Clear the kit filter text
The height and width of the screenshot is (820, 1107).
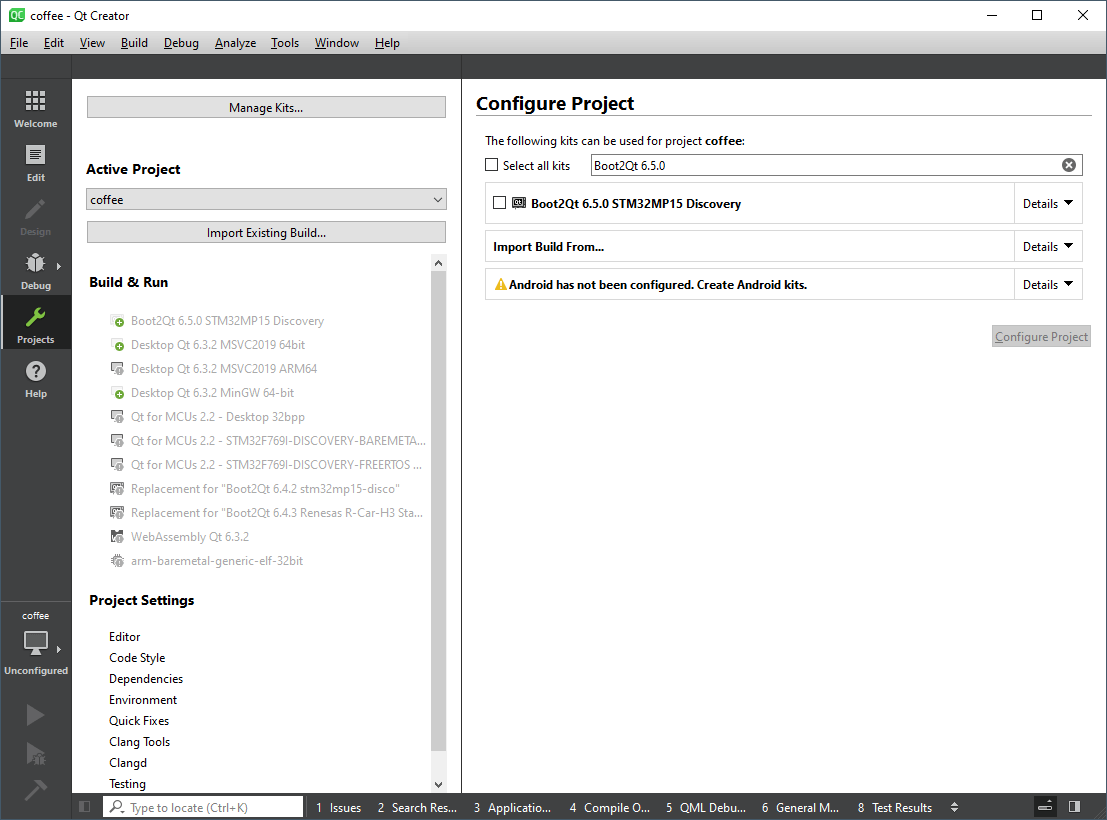1068,165
